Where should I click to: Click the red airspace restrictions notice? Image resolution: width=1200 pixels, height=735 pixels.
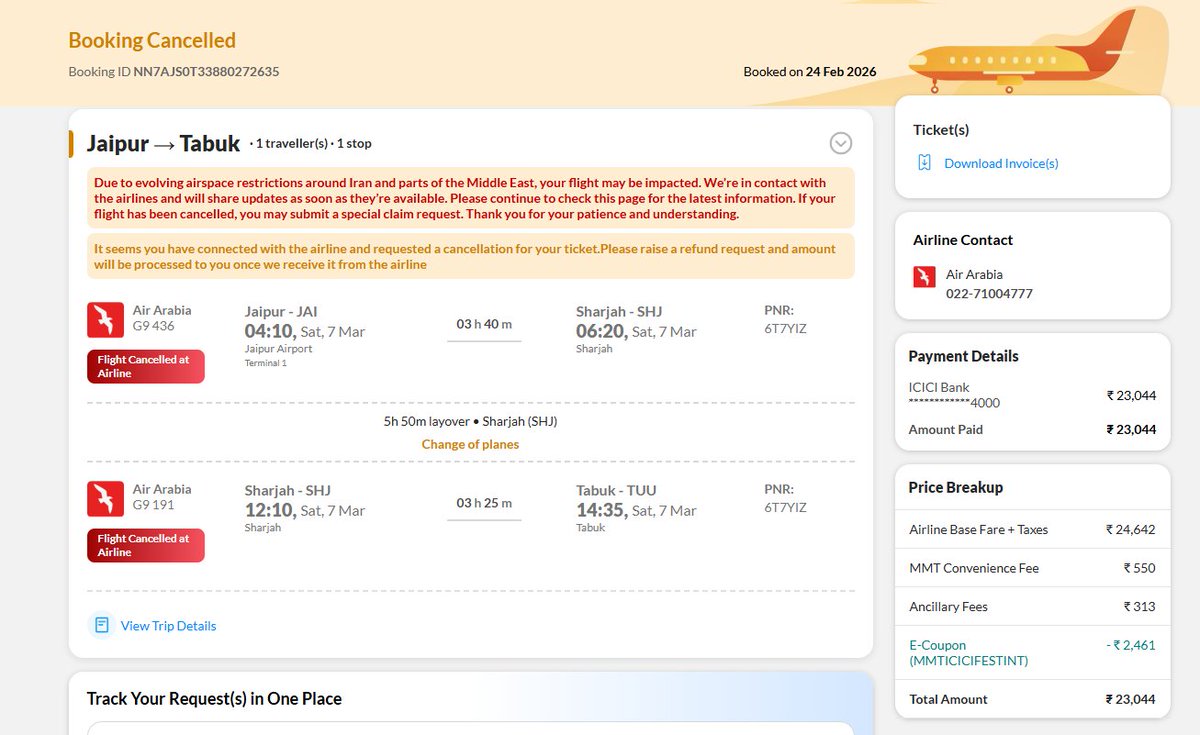click(470, 198)
